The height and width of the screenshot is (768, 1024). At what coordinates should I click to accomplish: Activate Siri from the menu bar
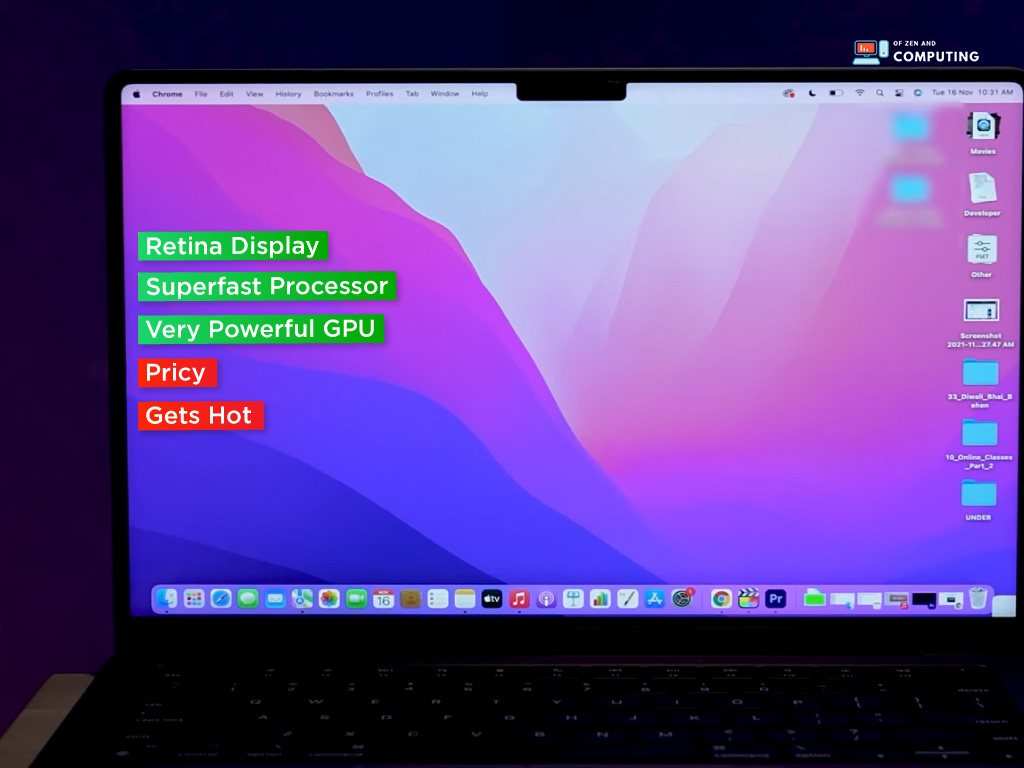coord(918,93)
